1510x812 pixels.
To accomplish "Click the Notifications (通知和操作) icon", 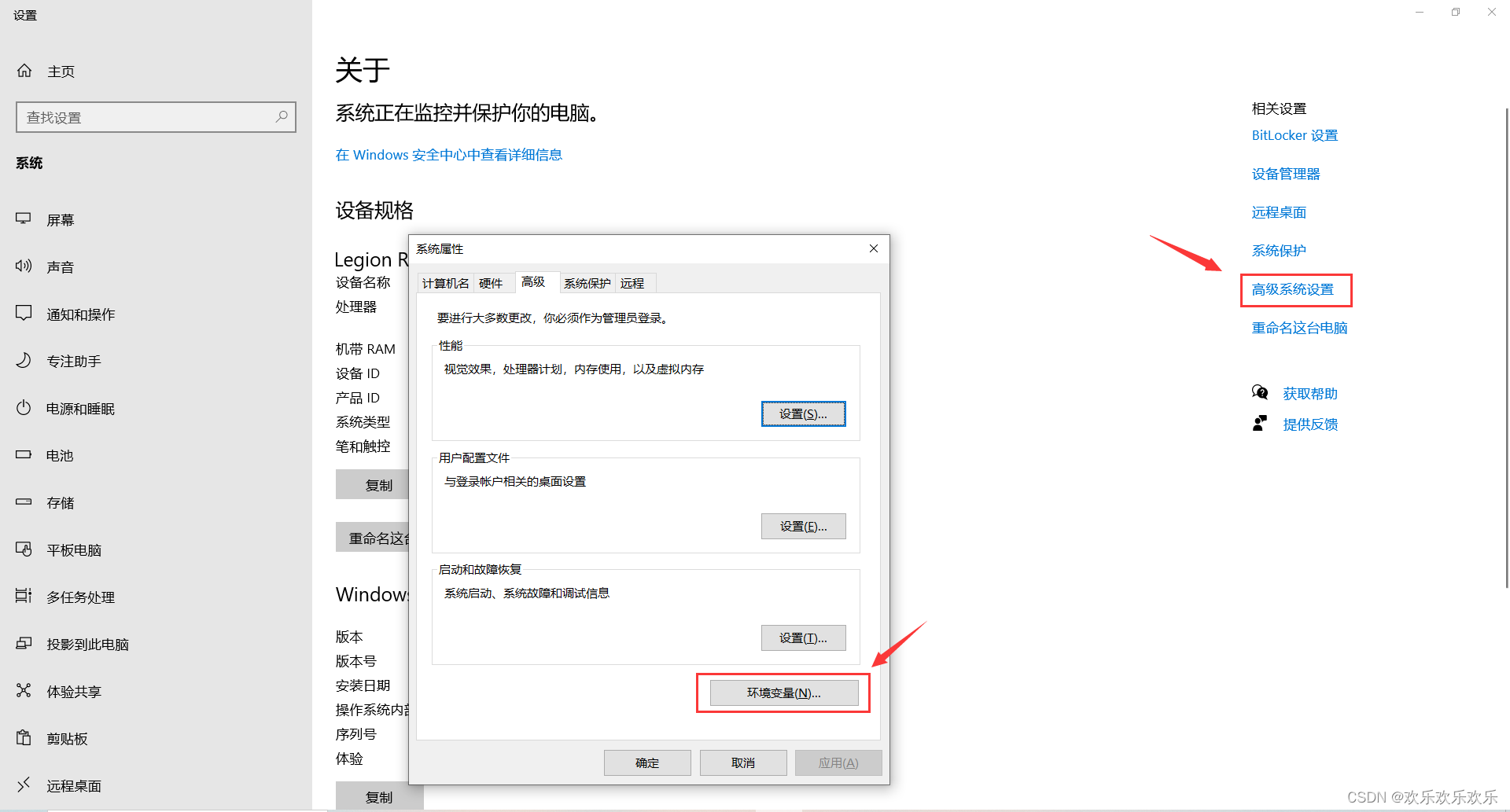I will click(x=24, y=314).
